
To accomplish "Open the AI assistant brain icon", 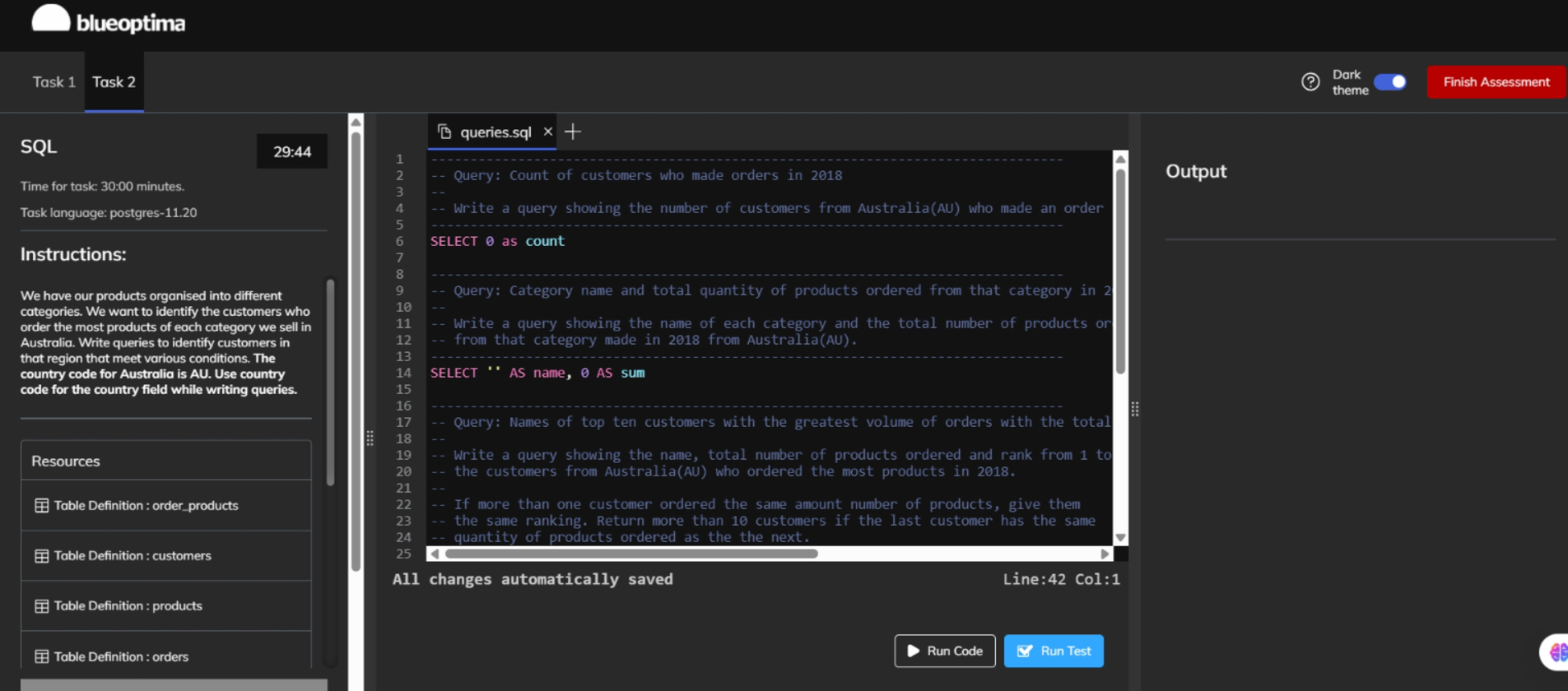I will [x=1558, y=652].
